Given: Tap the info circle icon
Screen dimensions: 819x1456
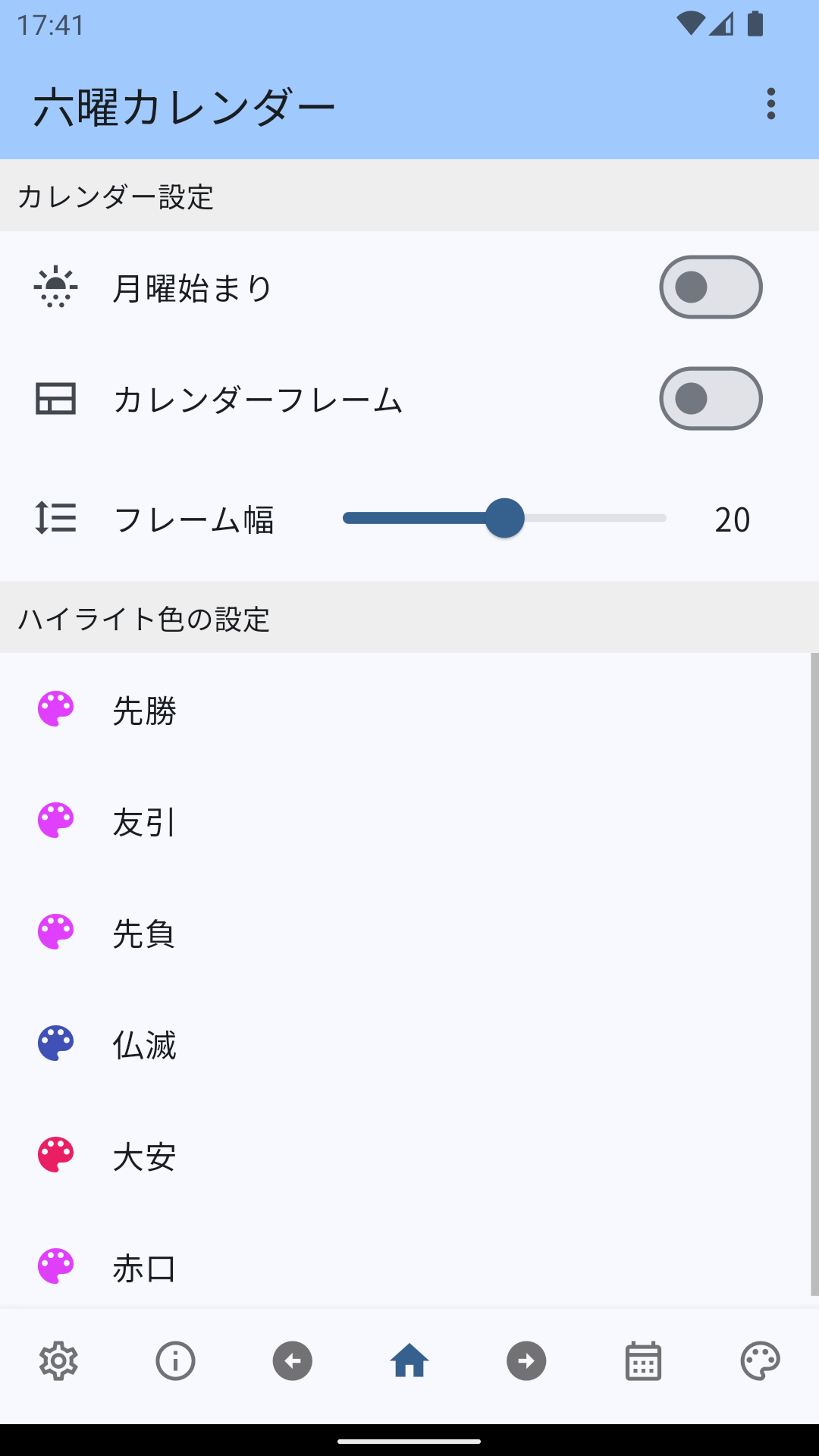Looking at the screenshot, I should click(x=175, y=1361).
